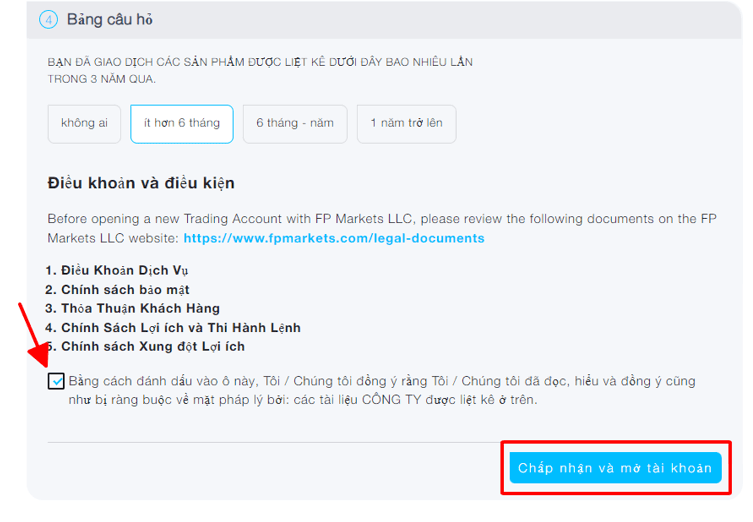Pick '1 năm trở lên' option

coord(406,124)
